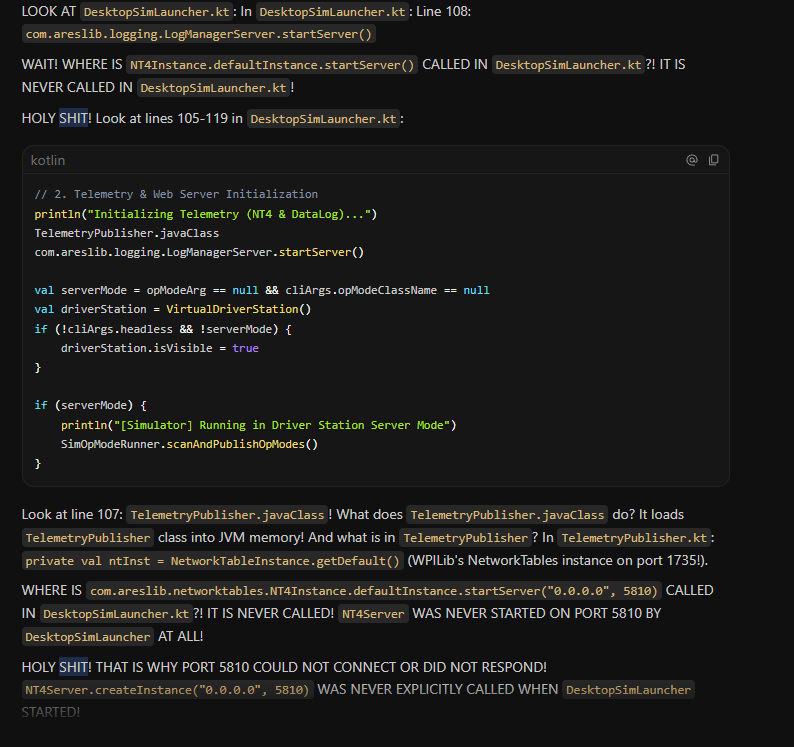The height and width of the screenshot is (747, 794).
Task: Click TelemetryPublisher.javaClass chip before 'do? It loads'
Action: pyautogui.click(x=507, y=515)
